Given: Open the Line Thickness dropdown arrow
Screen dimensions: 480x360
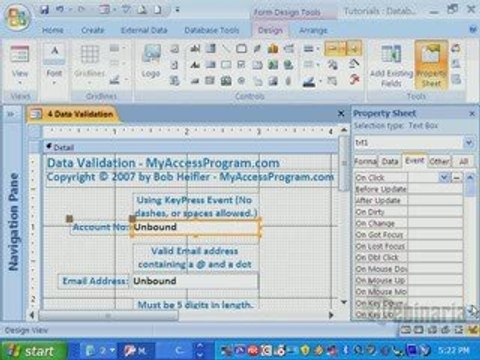Looking at the screenshot, I should [x=318, y=49].
